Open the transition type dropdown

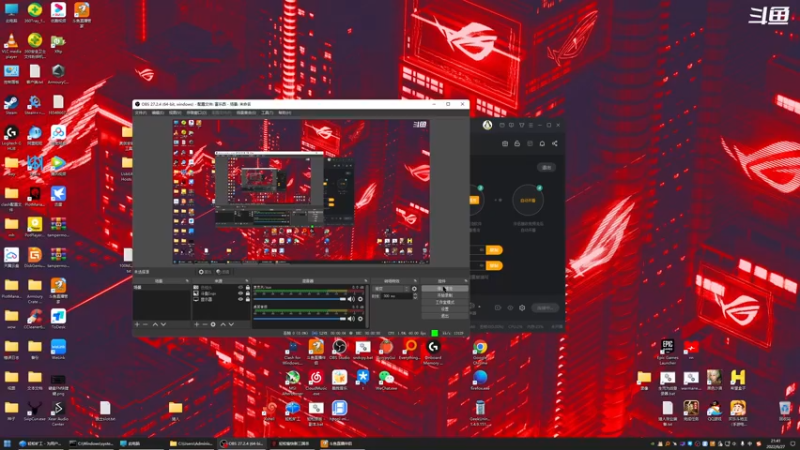coord(391,289)
